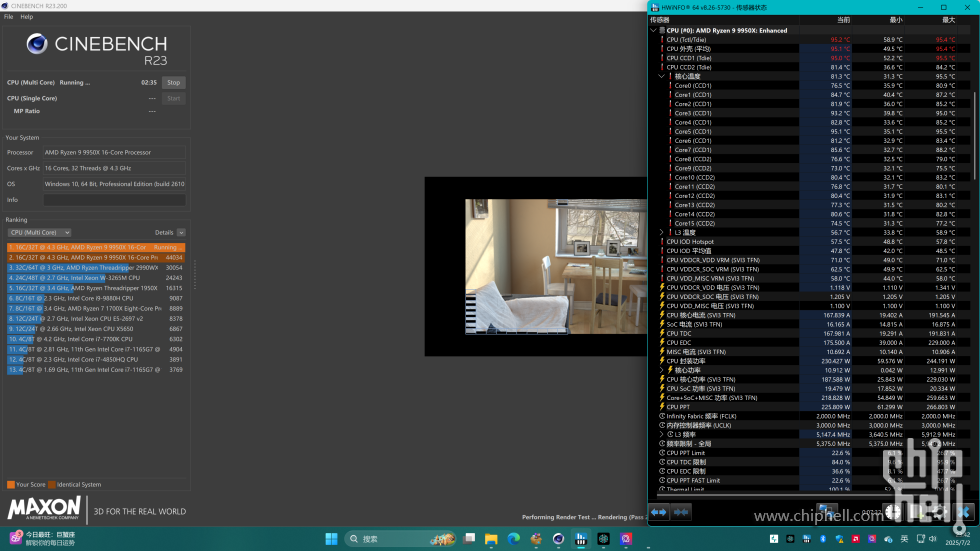The width and height of the screenshot is (980, 551).
Task: Select ranking row with score 44034
Action: coord(96,257)
